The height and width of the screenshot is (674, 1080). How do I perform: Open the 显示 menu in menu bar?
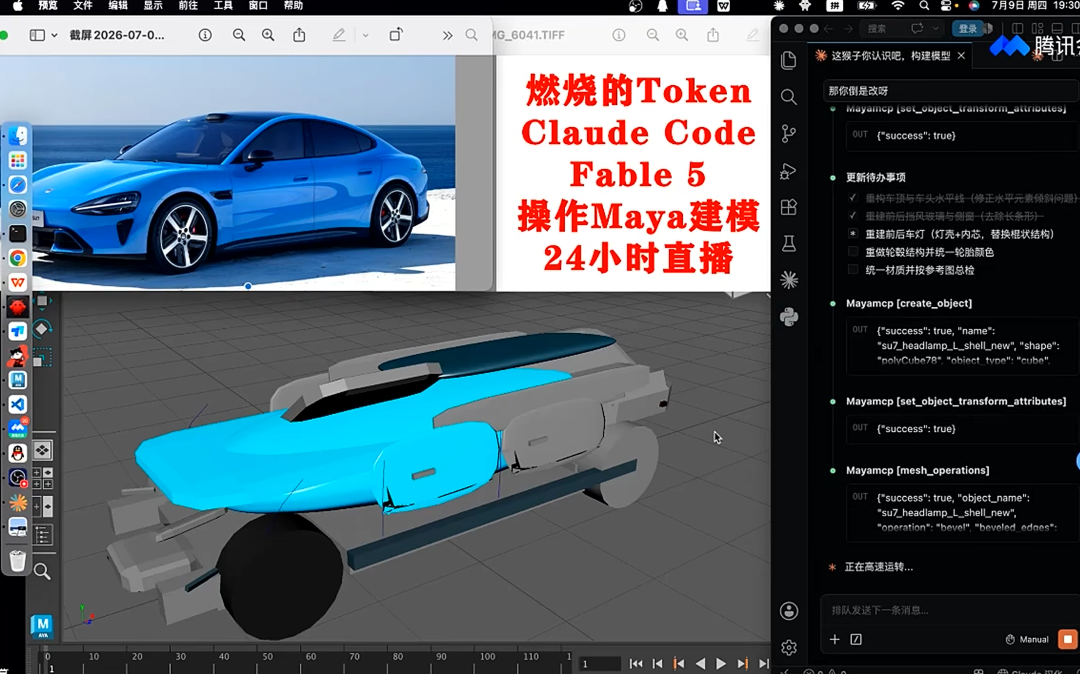tap(153, 6)
